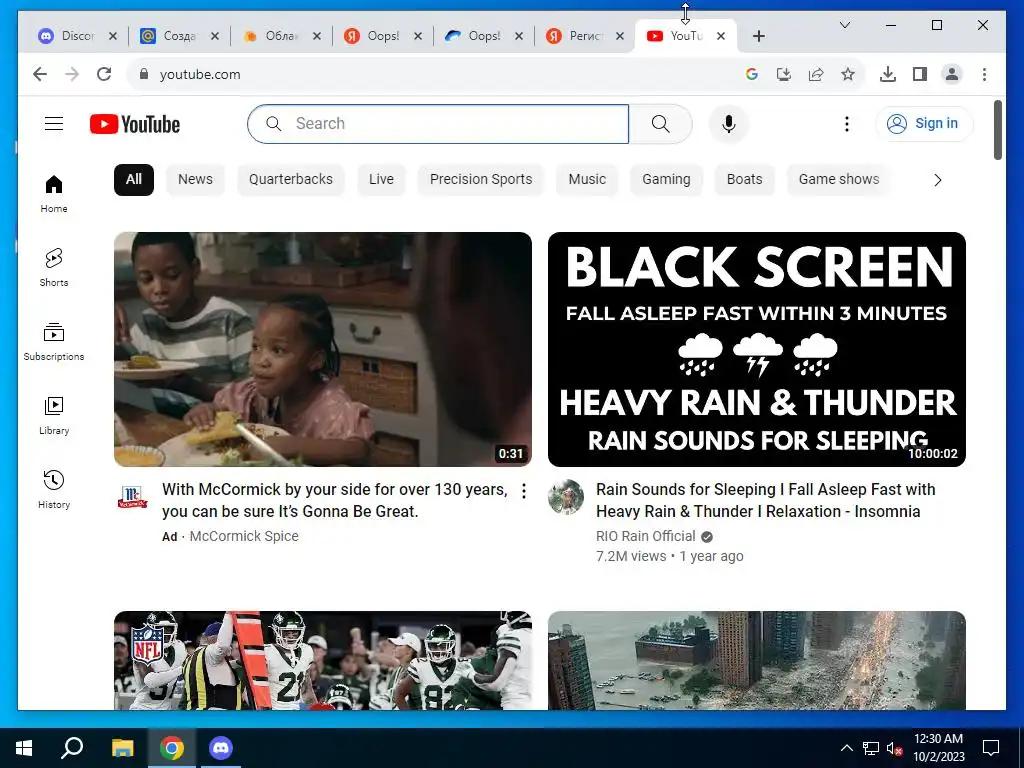Show hidden system tray icons chevron
The height and width of the screenshot is (768, 1024).
846,748
